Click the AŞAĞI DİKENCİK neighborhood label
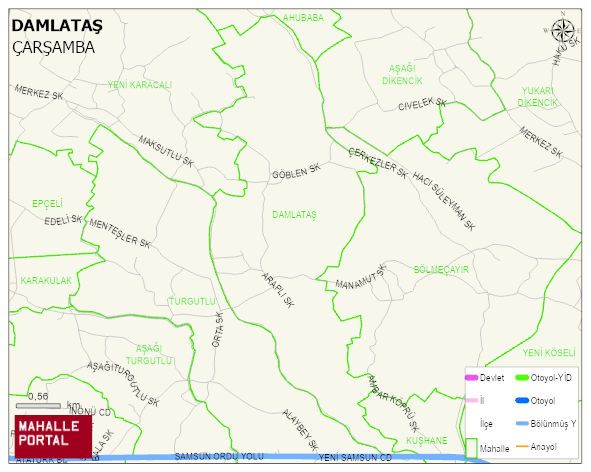The height and width of the screenshot is (472, 591). (402, 74)
